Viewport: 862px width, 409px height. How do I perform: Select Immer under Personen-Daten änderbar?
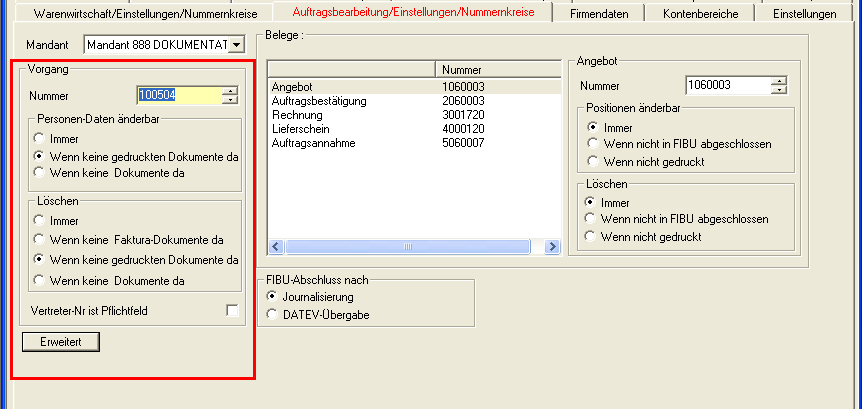pos(39,139)
